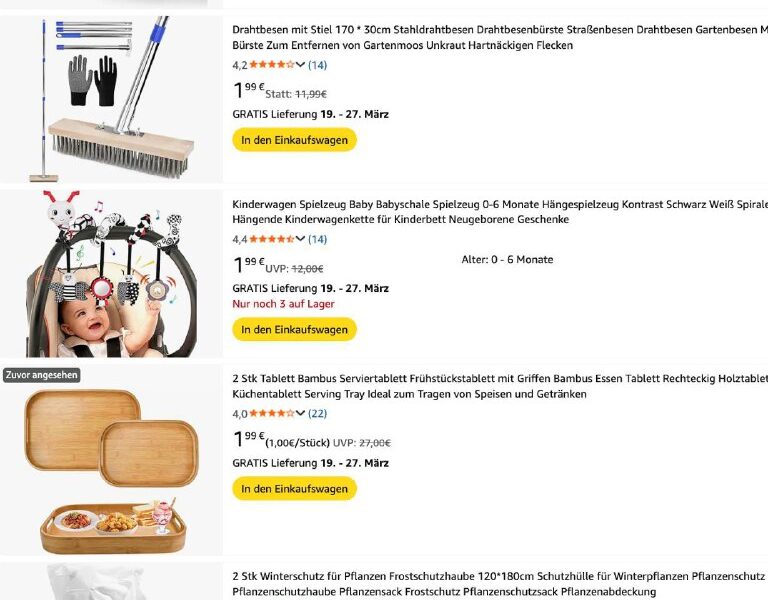
Task: Click the 1,99 € price of the bamboo tray
Action: 248,439
